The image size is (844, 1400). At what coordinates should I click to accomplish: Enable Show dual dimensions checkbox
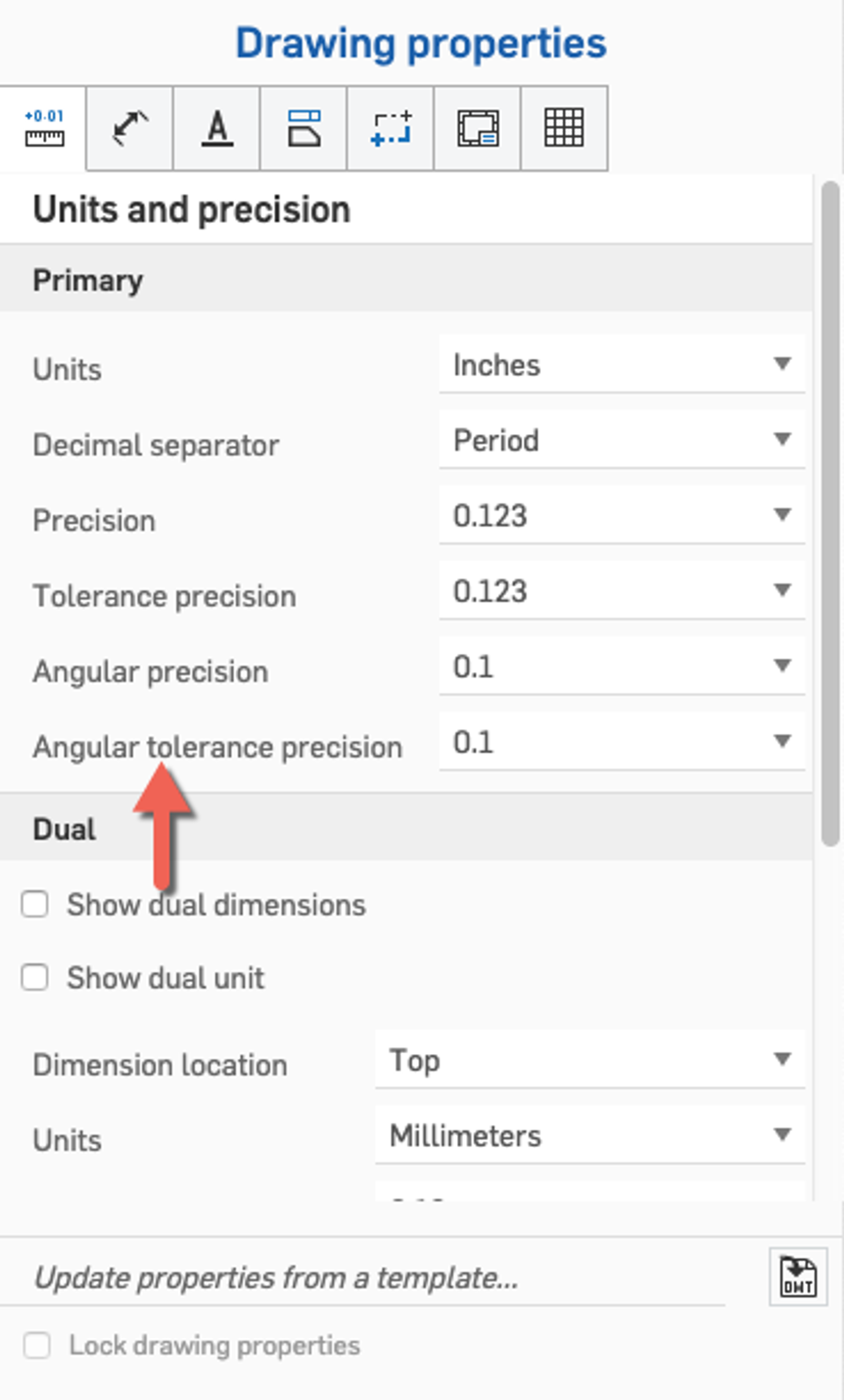click(35, 904)
